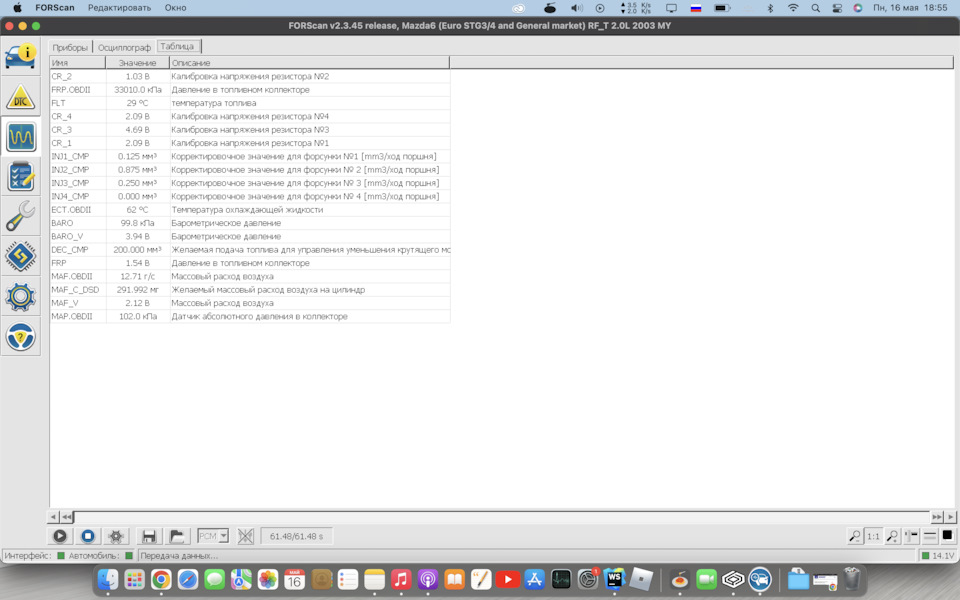Click the Russian flag input source
The image size is (960, 600).
coord(696,8)
